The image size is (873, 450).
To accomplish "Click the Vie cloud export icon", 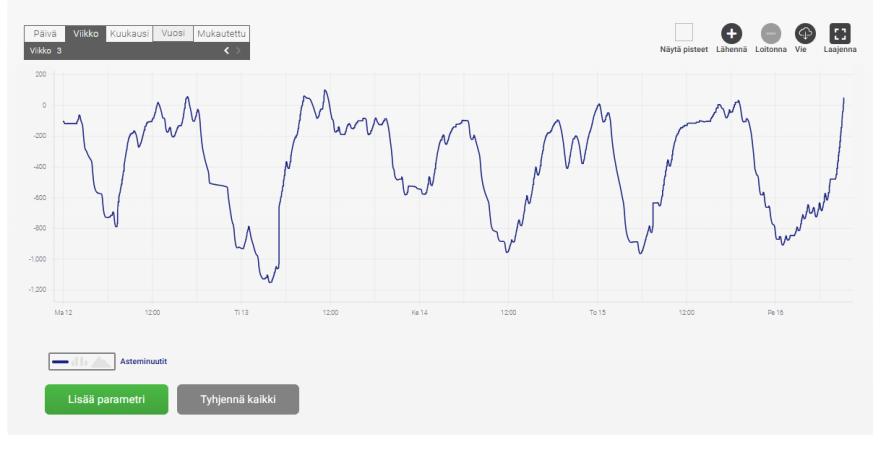I will point(805,33).
